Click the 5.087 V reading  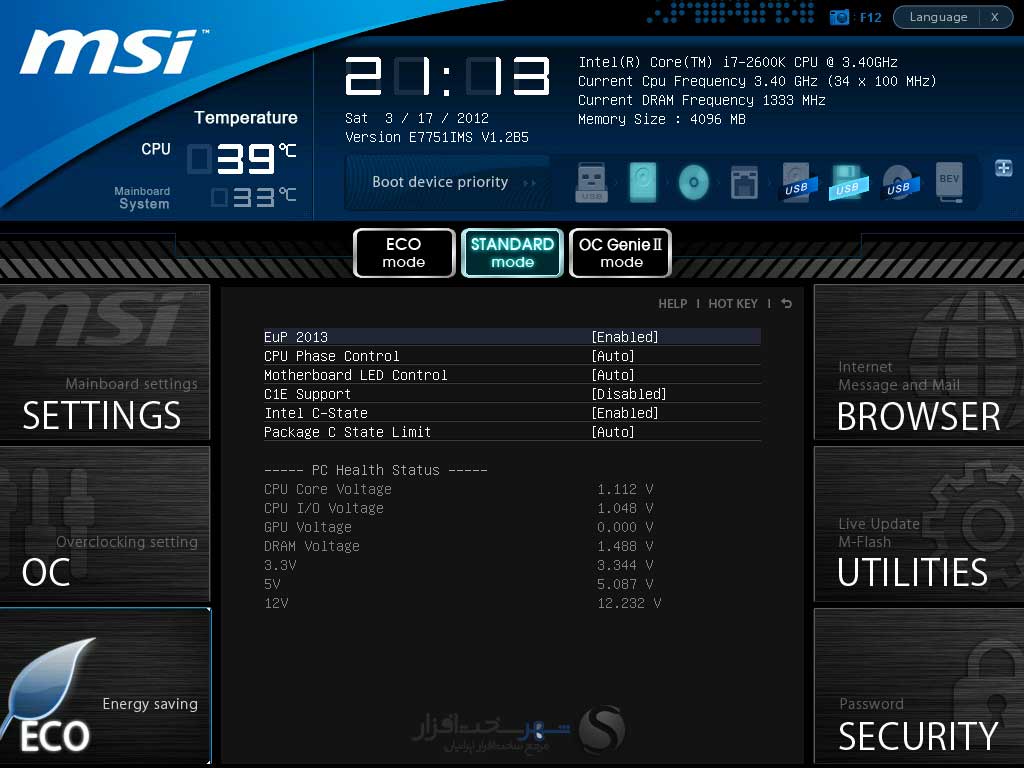625,584
